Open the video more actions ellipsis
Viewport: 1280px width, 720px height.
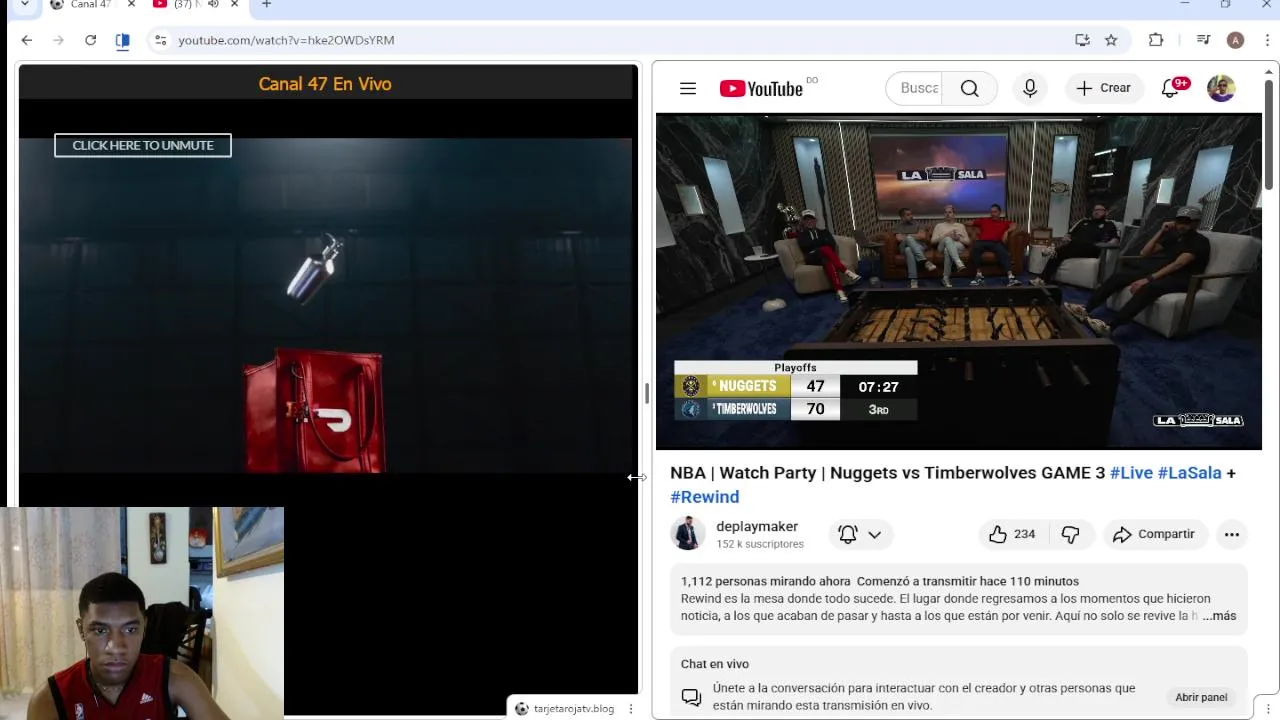pos(1232,534)
